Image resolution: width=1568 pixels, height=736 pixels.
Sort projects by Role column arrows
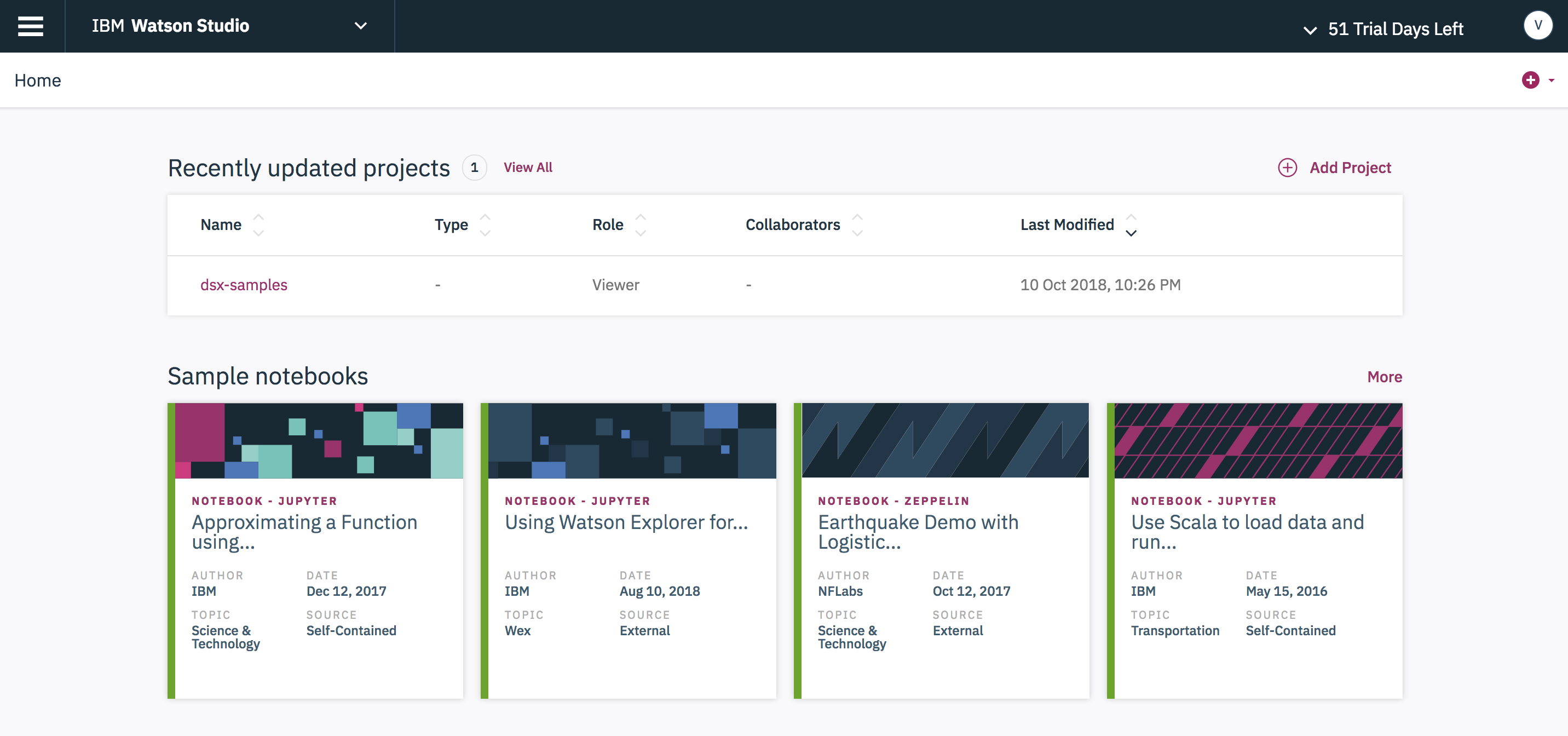coord(640,225)
